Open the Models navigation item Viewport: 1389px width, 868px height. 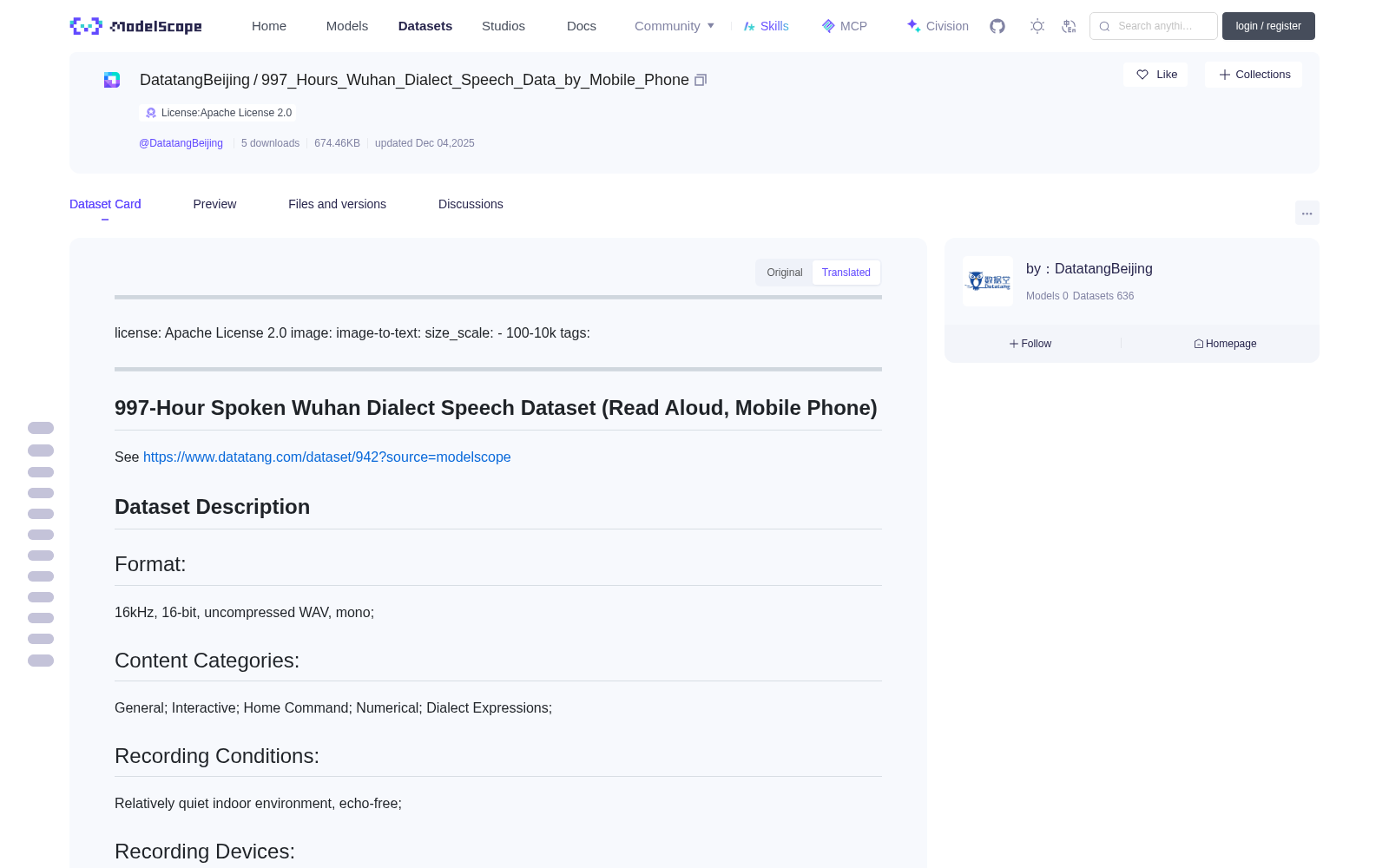[347, 26]
